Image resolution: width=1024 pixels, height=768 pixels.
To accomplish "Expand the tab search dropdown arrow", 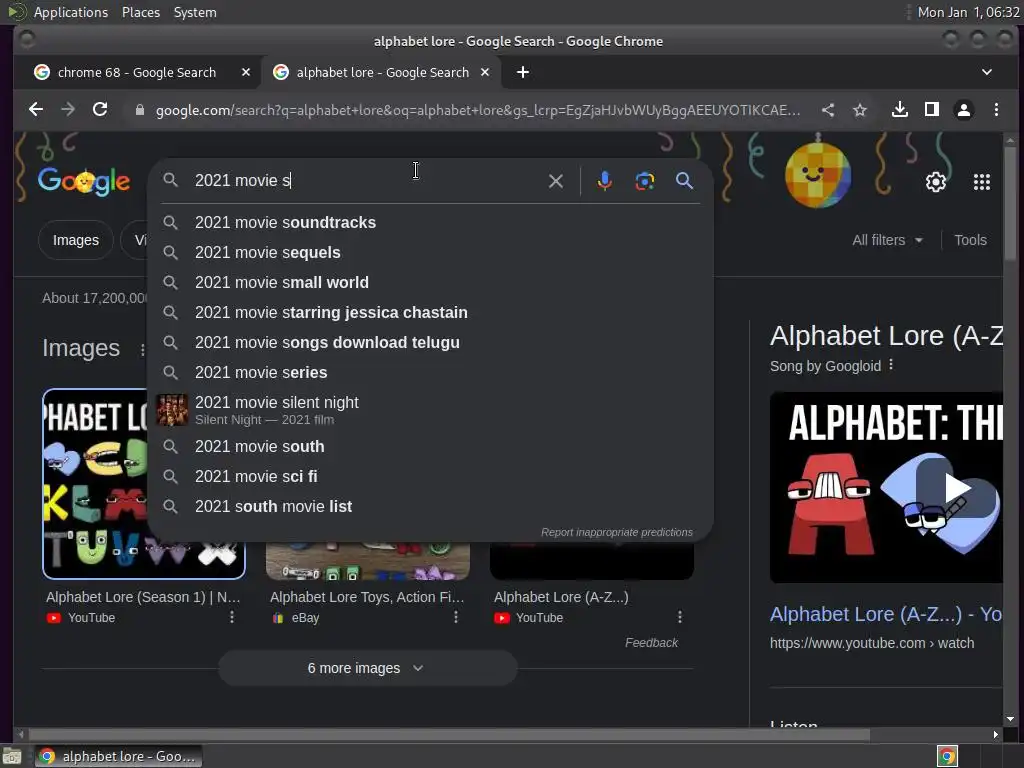I will (987, 72).
